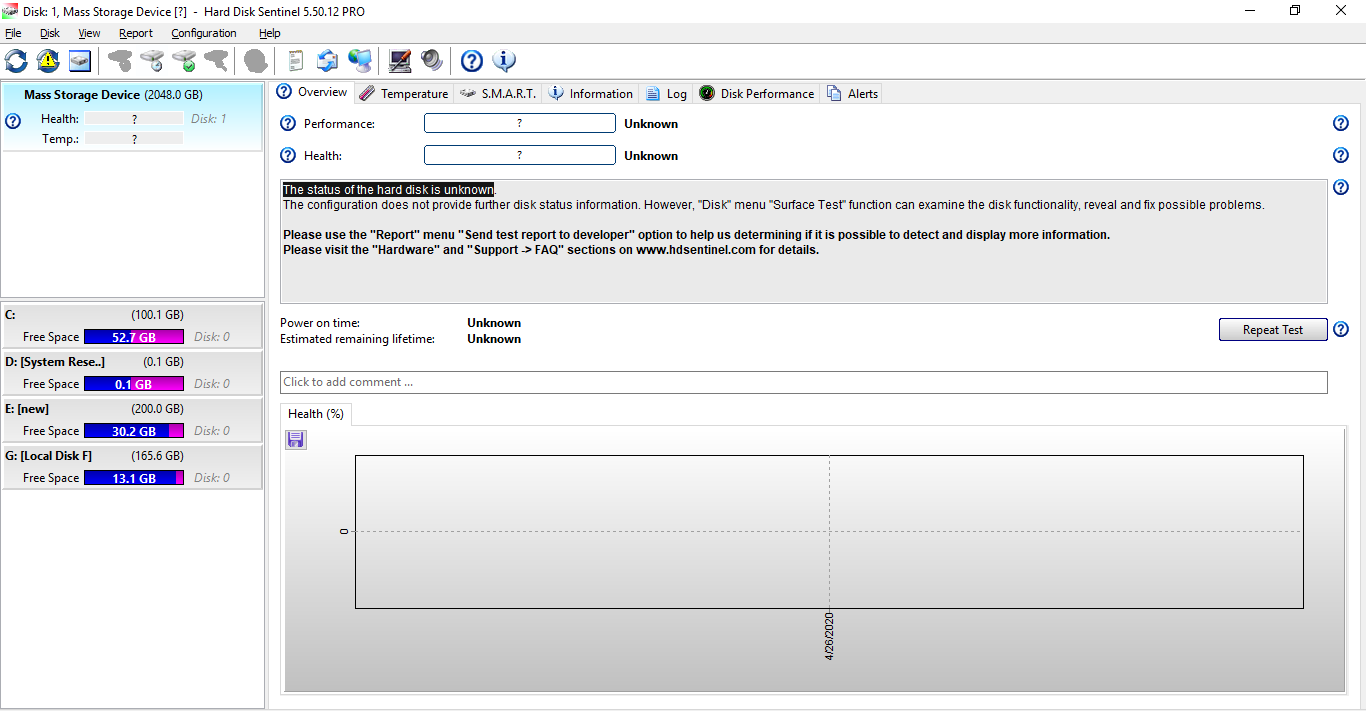
Task: Click the globe with monitor network icon
Action: (x=360, y=61)
